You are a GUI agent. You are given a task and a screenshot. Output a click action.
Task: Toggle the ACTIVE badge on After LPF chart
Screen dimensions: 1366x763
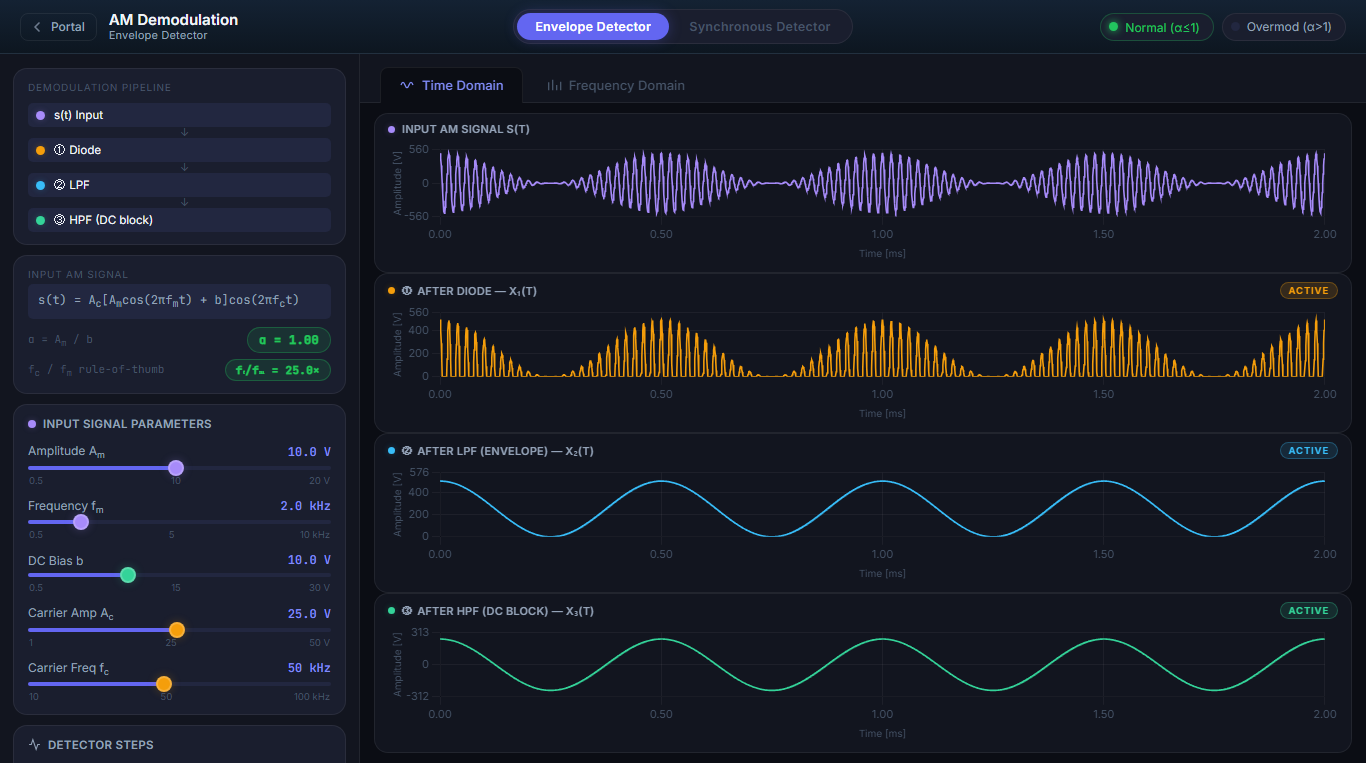1308,451
